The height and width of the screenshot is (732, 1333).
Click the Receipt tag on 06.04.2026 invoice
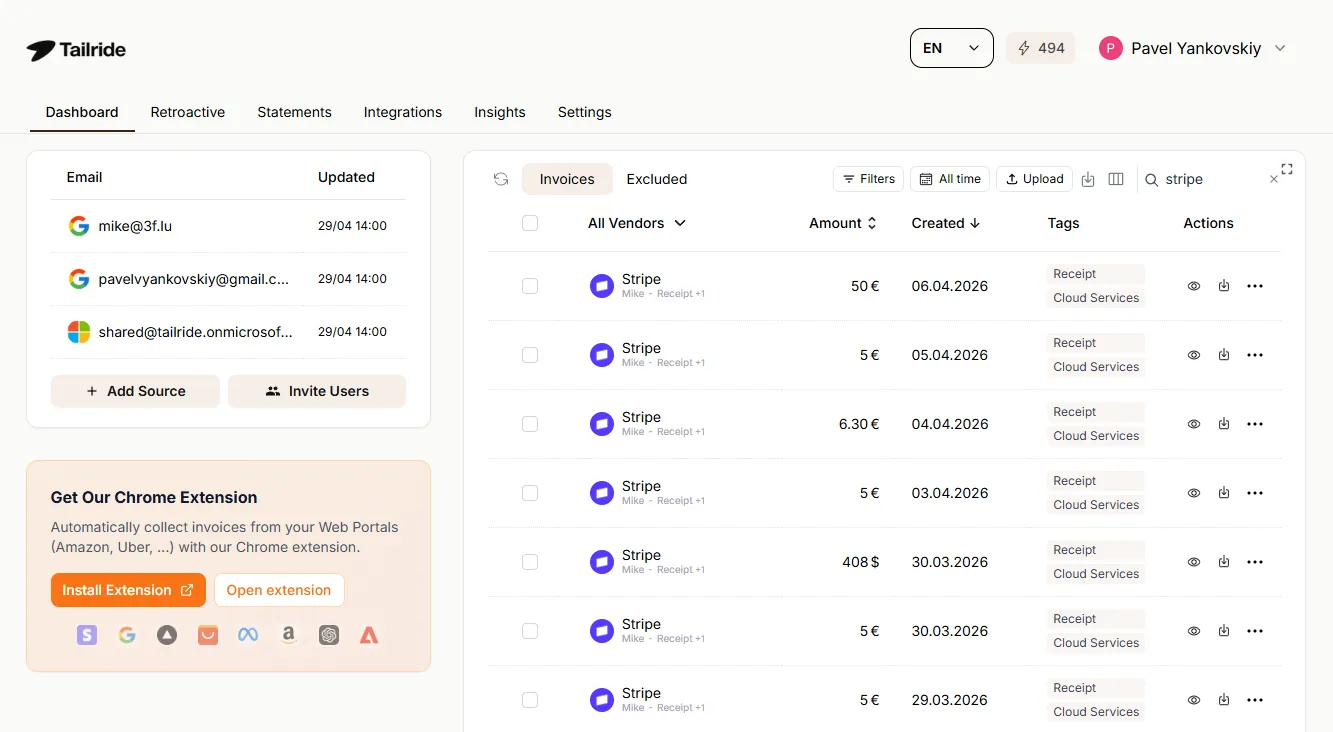coord(1096,274)
